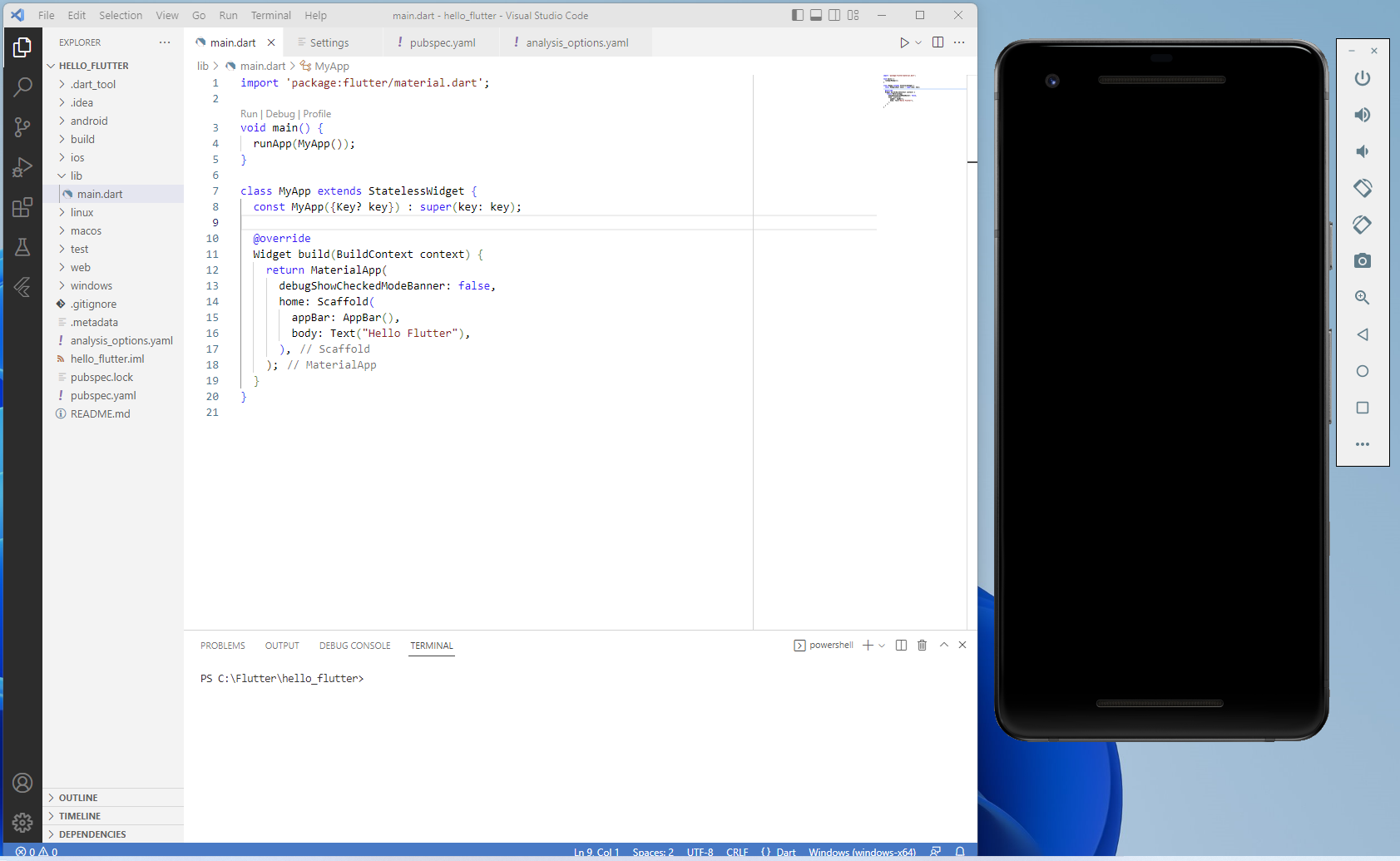Rotate the emulator left
The width and height of the screenshot is (1400, 861).
[1363, 188]
